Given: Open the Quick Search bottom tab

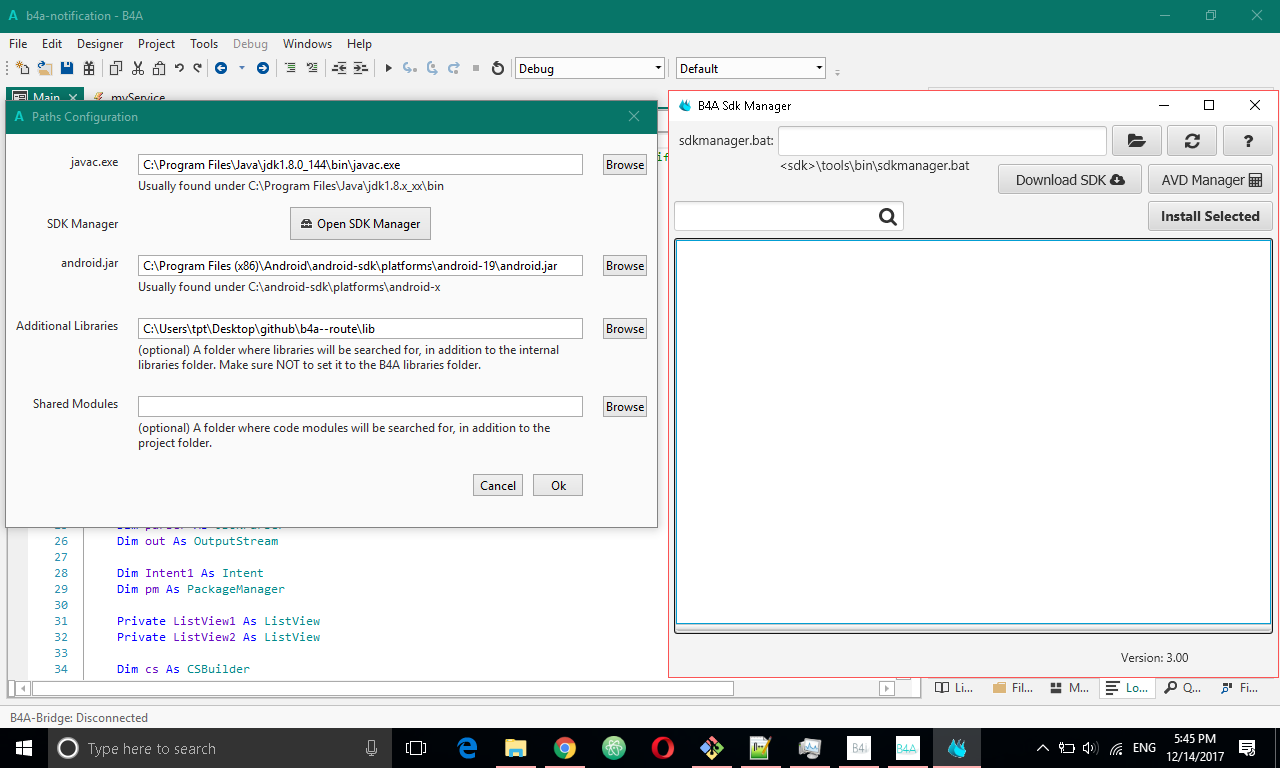Looking at the screenshot, I should [1183, 688].
